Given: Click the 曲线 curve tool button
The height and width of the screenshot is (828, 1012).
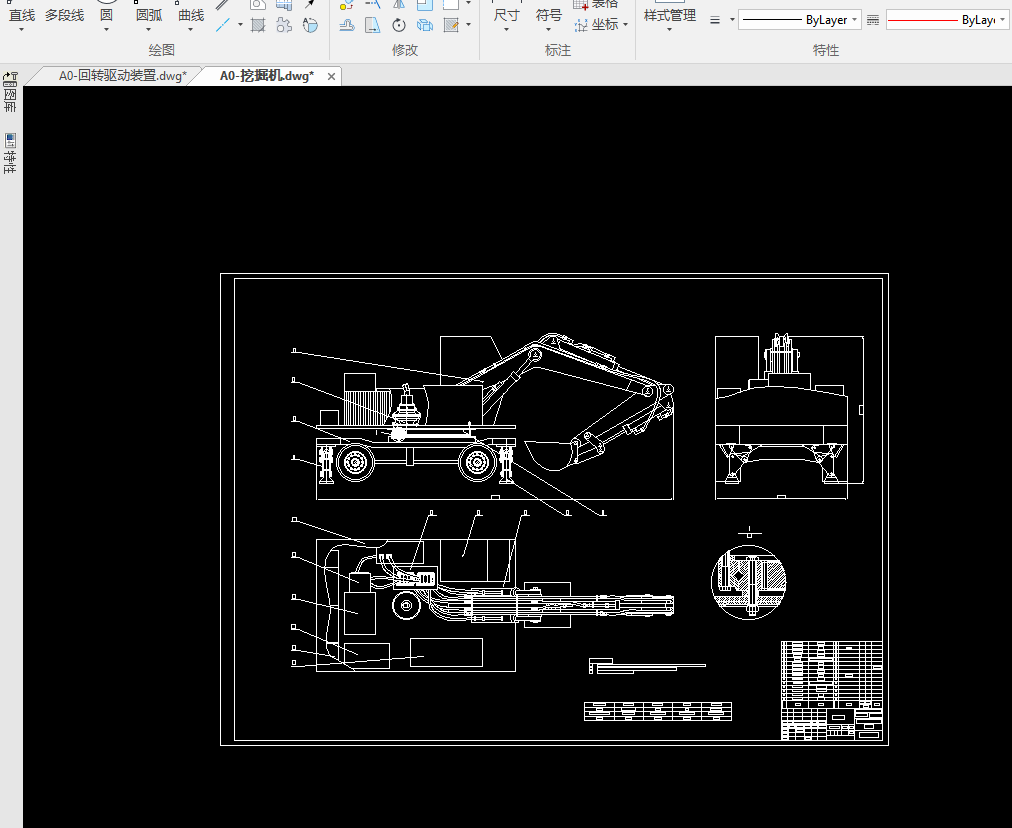Looking at the screenshot, I should click(191, 15).
